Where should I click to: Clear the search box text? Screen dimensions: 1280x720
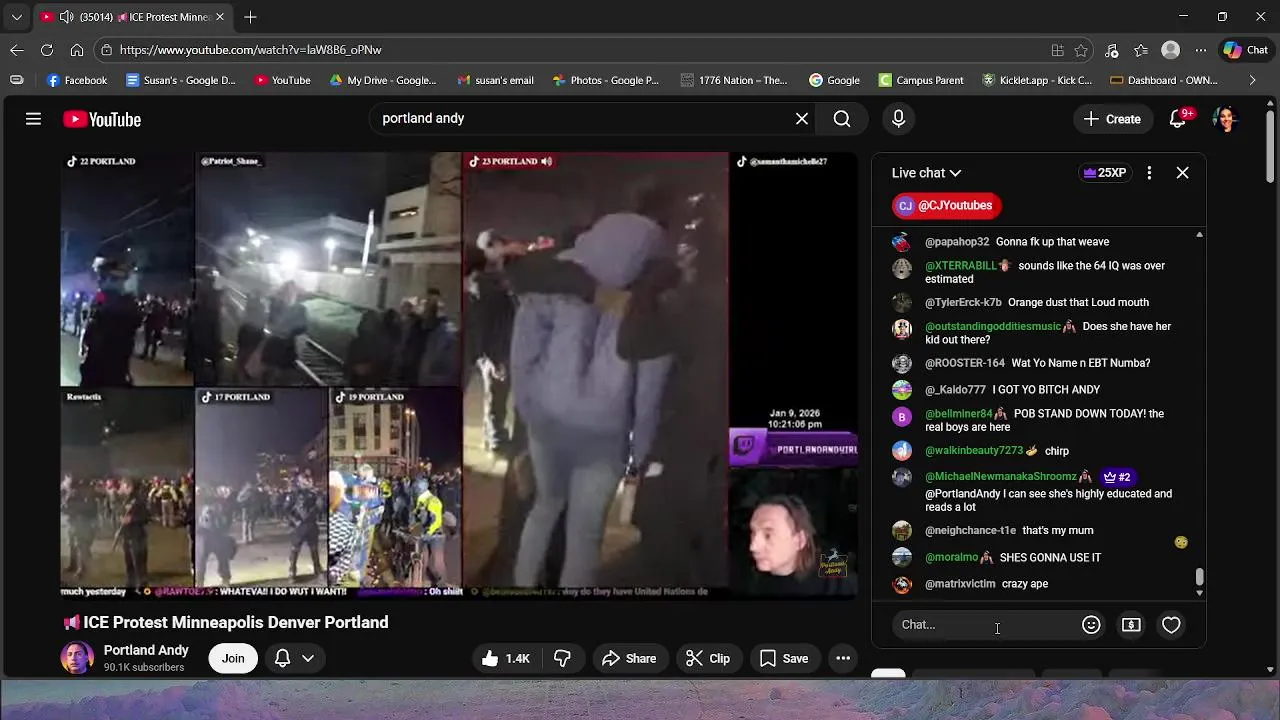802,119
